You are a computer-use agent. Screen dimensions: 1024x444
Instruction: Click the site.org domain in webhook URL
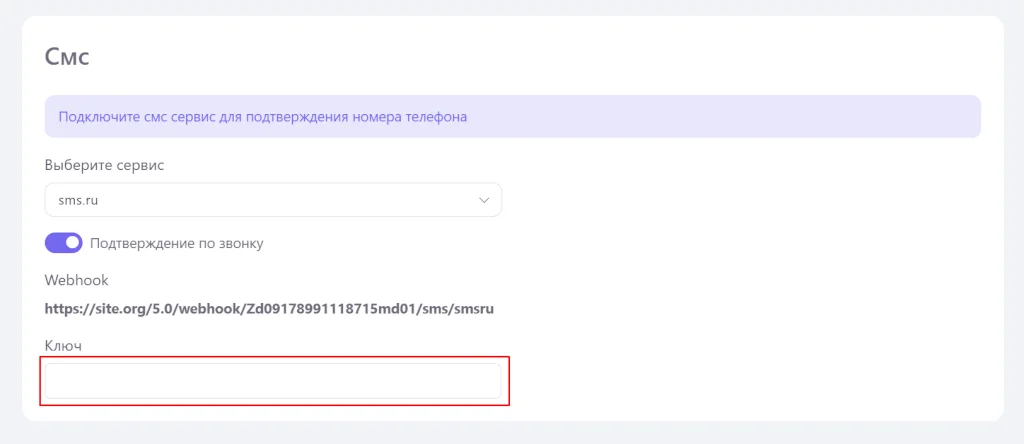pos(123,309)
